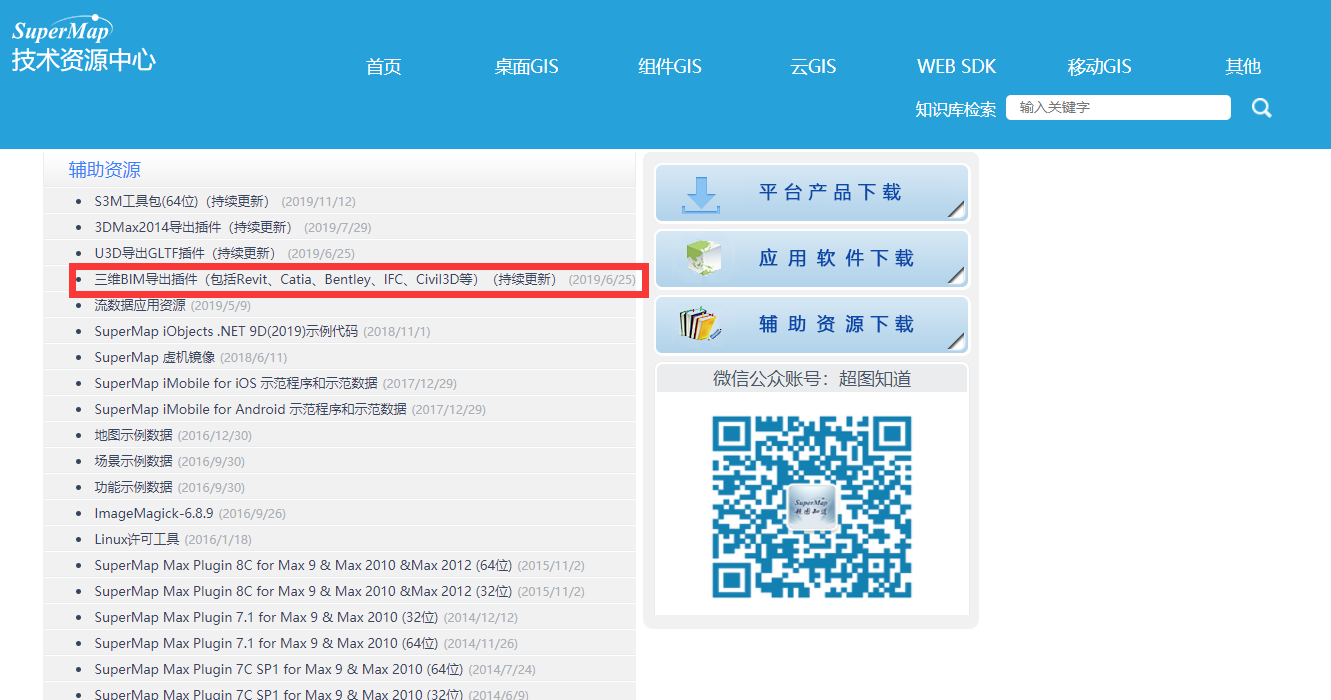Click the (2014/7/24) date text
Screen dimensions: 1331x700
pos(502,669)
